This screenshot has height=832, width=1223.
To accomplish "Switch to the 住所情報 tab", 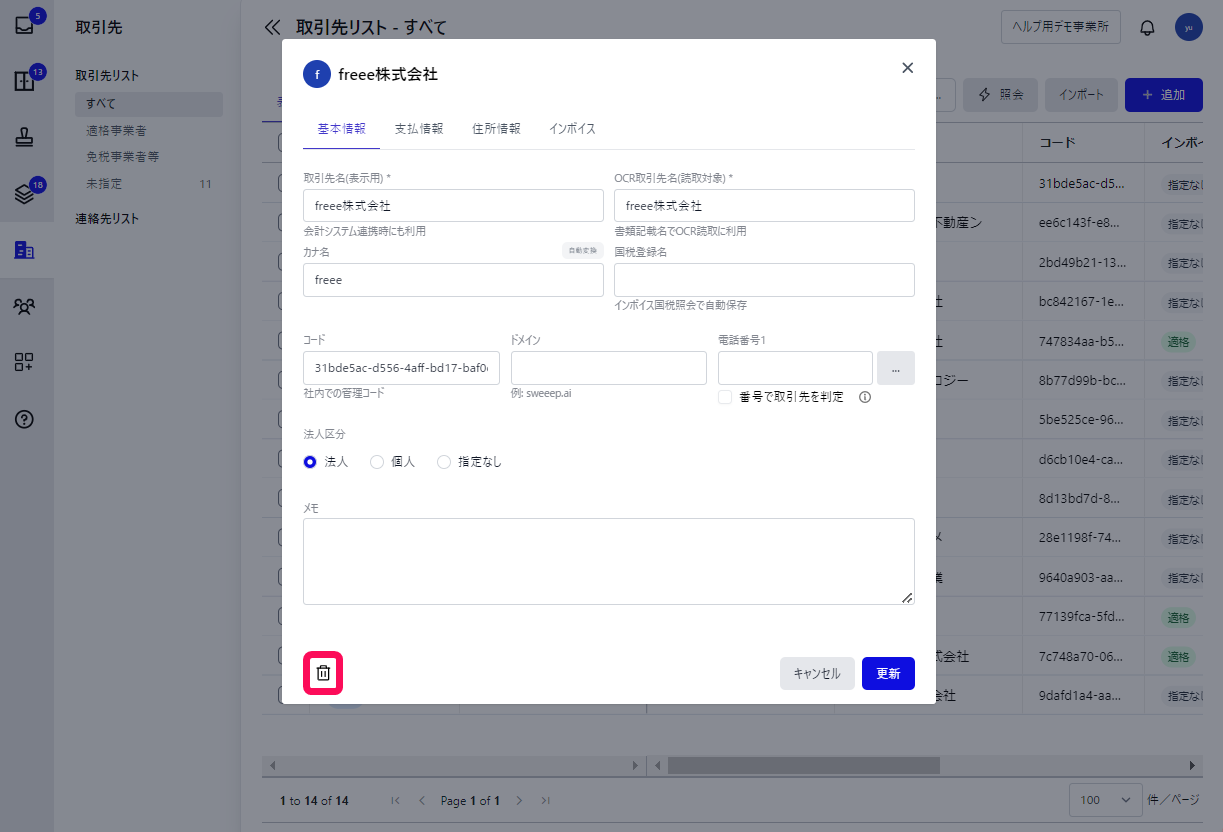I will coord(496,129).
